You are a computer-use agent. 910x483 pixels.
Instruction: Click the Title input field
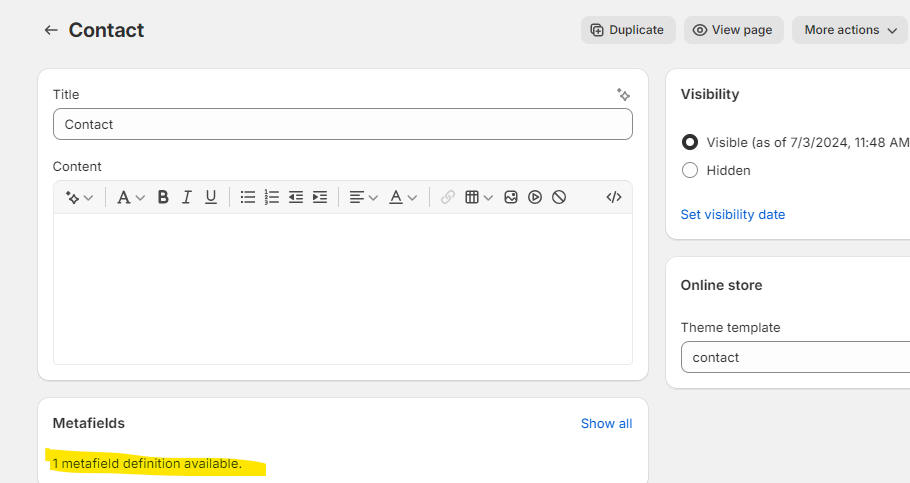click(x=342, y=124)
